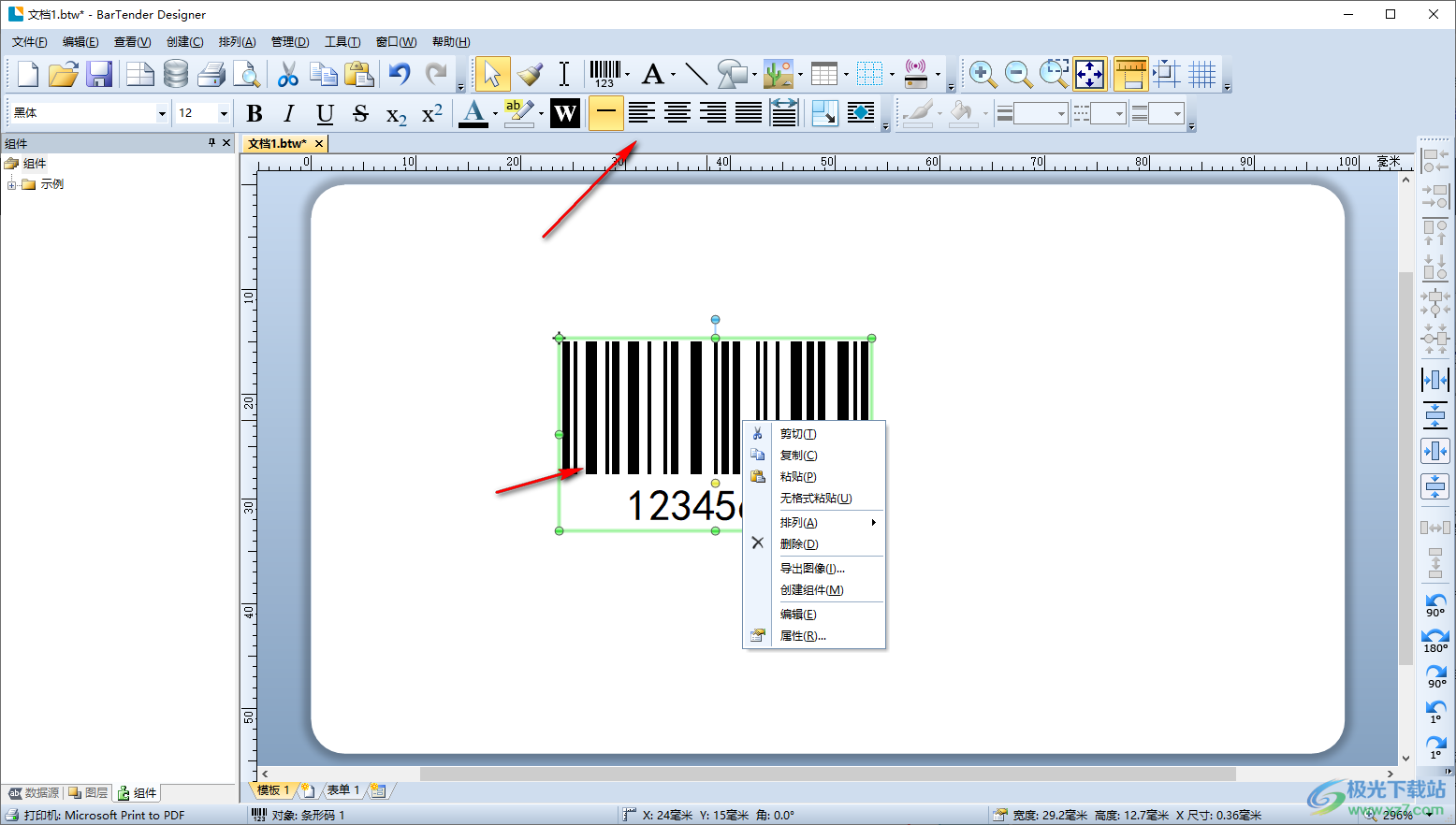Viewport: 1456px width, 825px height.
Task: Open barcode tool dropdown arrow
Action: coord(628,74)
